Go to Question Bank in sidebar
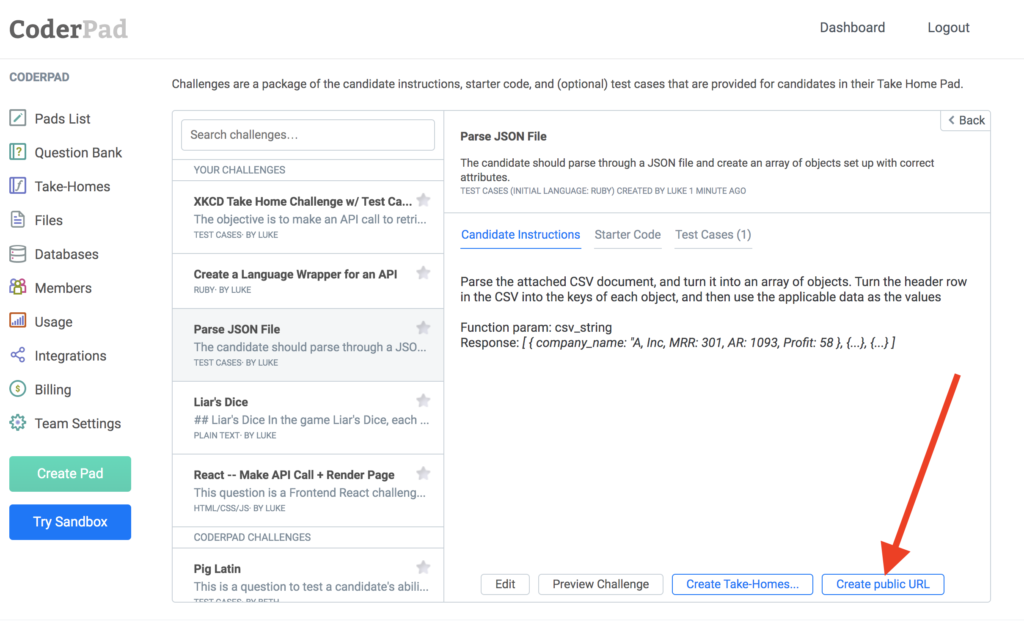 [78, 153]
